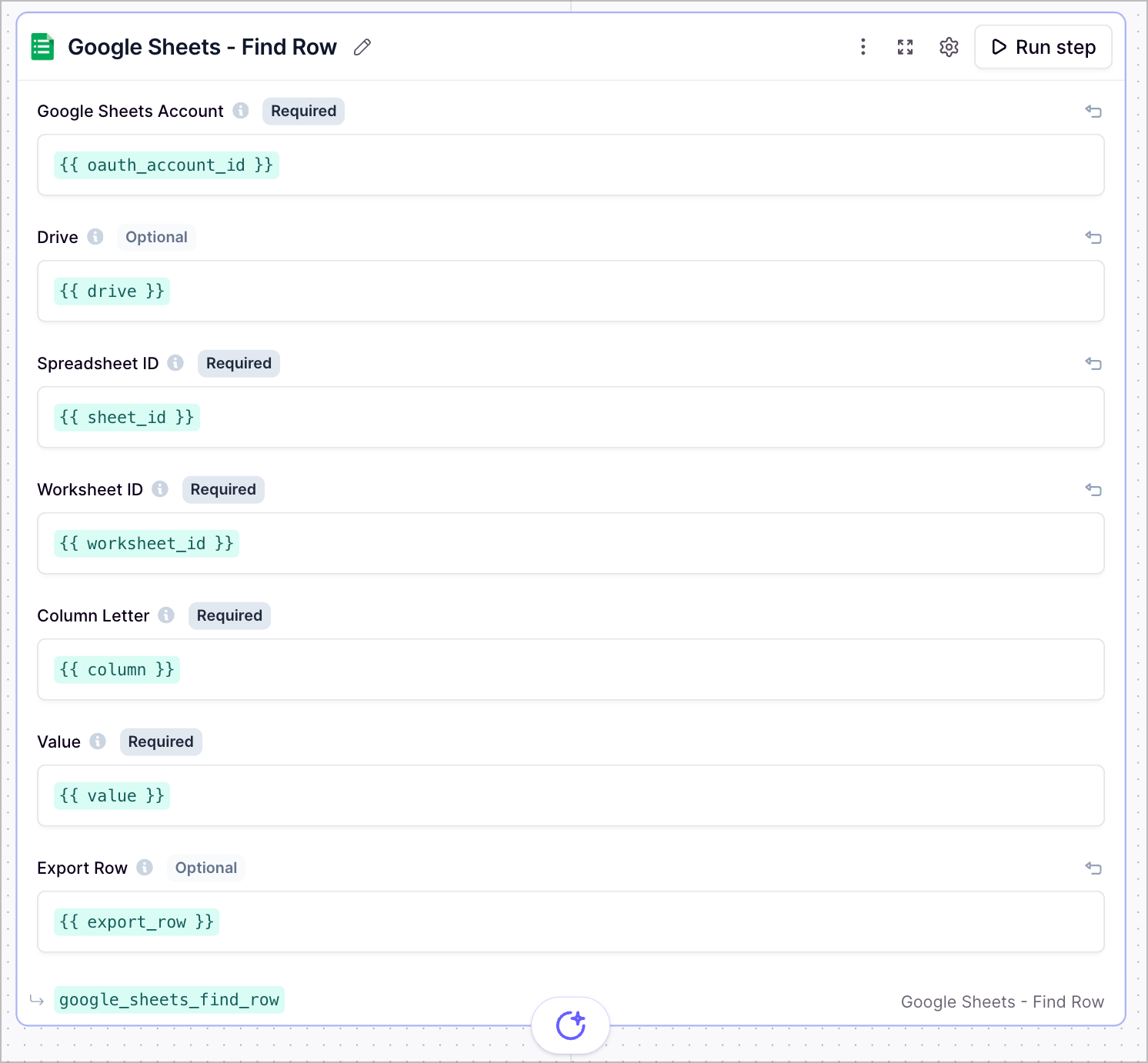The image size is (1148, 1063).
Task: Reset the Value field using the revert arrow
Action: (1093, 742)
